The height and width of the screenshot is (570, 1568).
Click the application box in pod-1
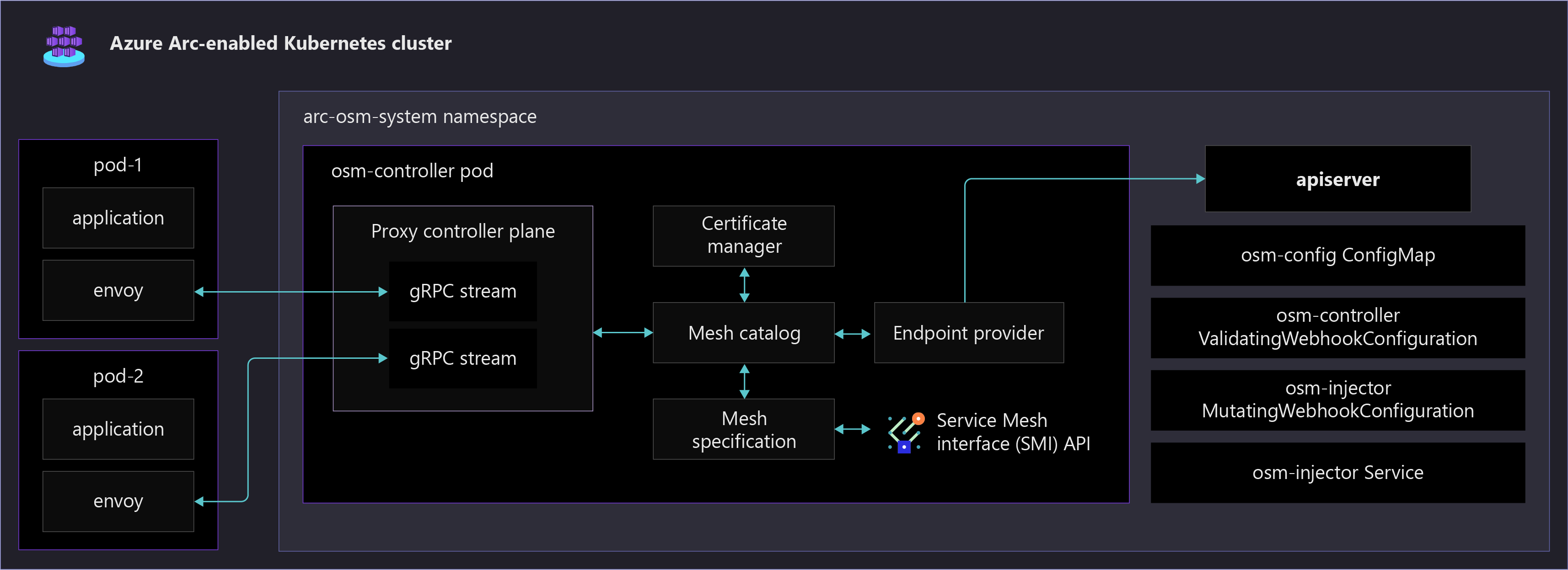[x=118, y=218]
